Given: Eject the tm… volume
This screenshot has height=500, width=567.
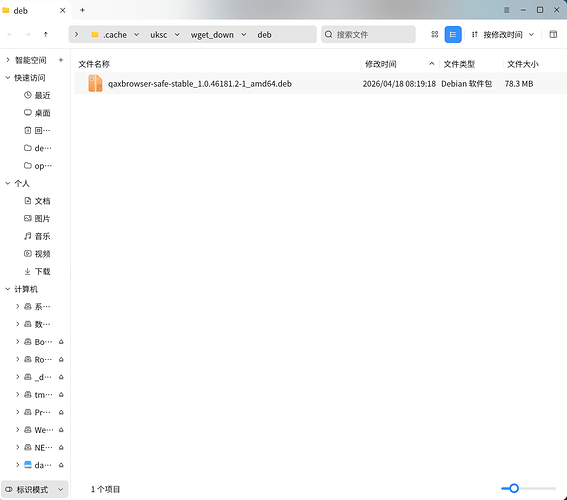Looking at the screenshot, I should click(61, 395).
